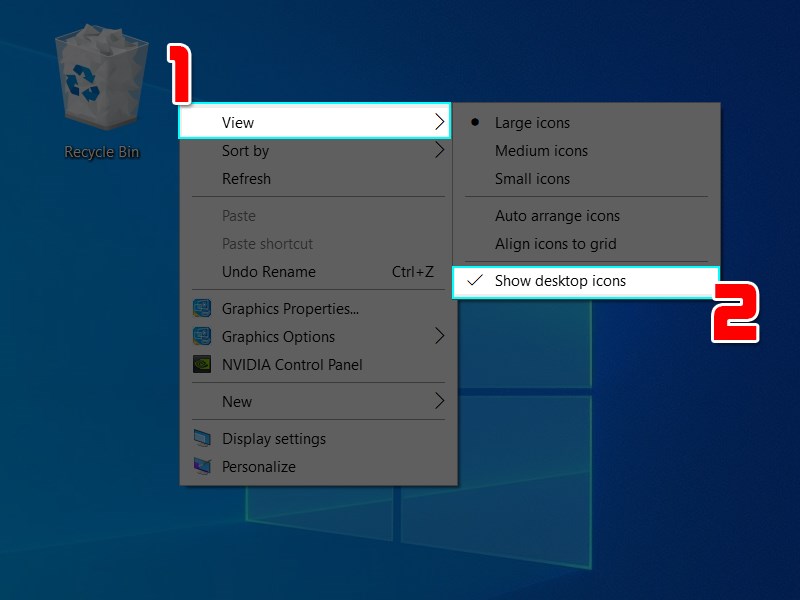
Task: Click the Graphics Options icon
Action: (203, 337)
